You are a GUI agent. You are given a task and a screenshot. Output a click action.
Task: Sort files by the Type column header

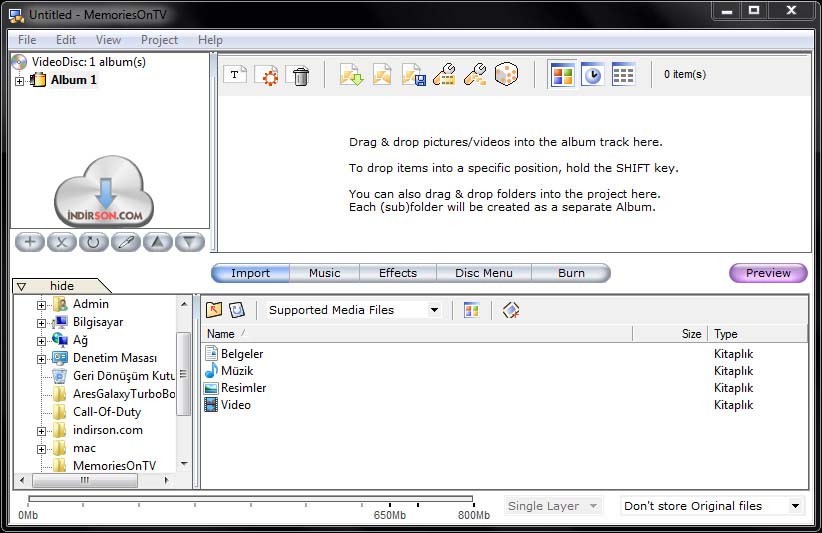758,334
